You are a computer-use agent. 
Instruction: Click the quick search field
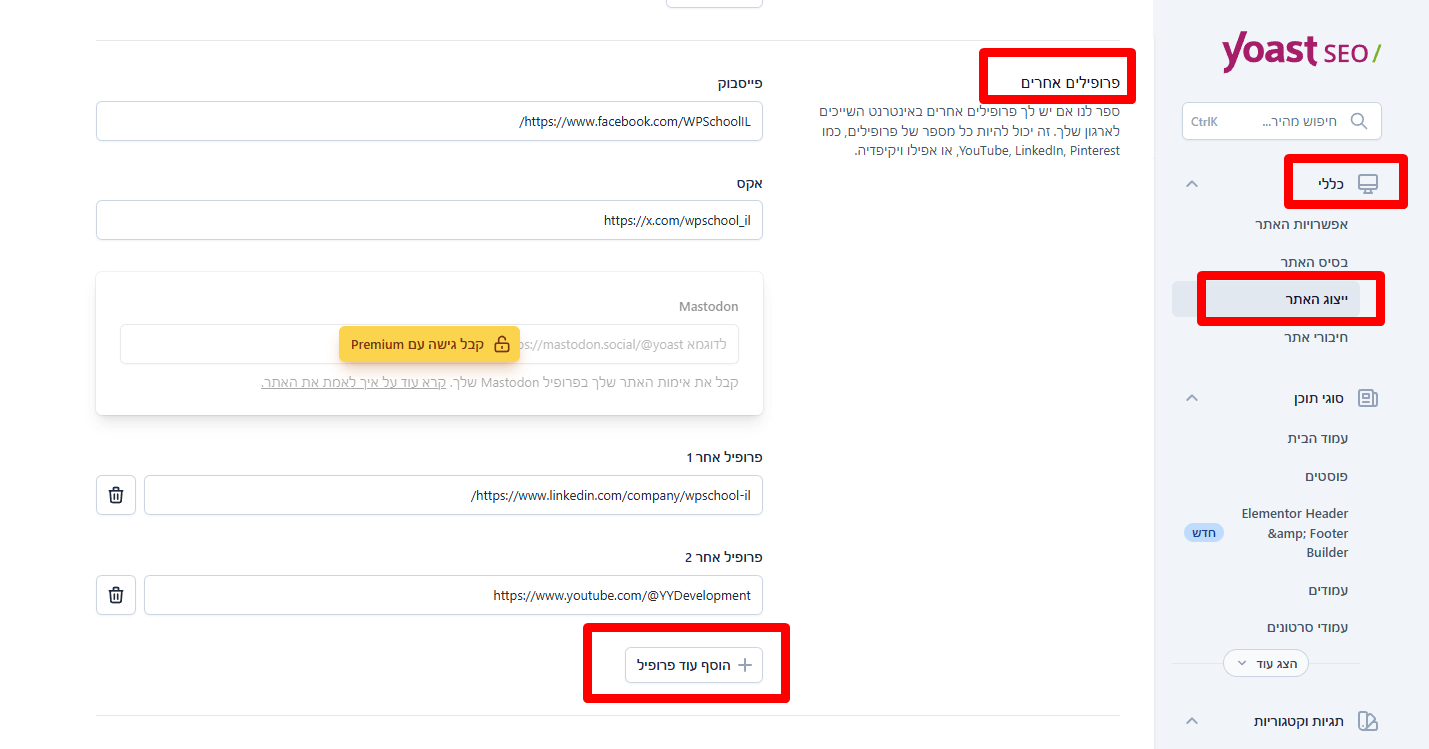[x=1282, y=121]
